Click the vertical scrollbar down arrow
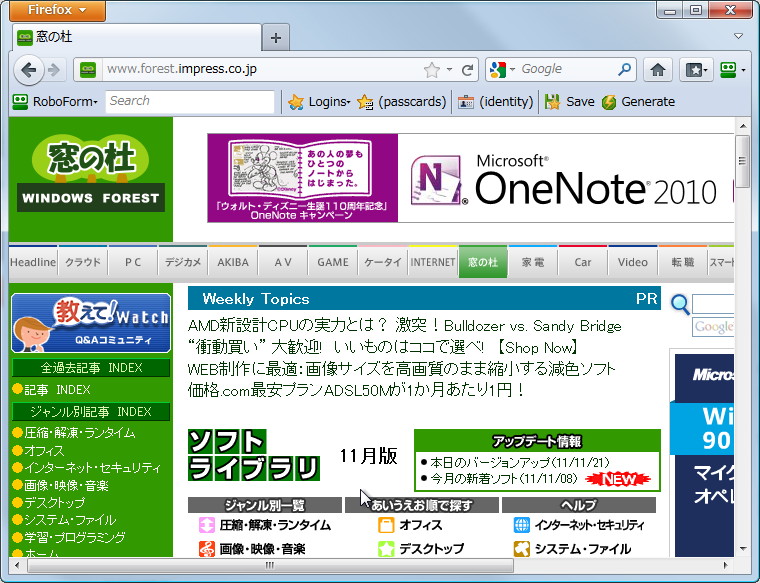The image size is (760, 583). [x=743, y=549]
